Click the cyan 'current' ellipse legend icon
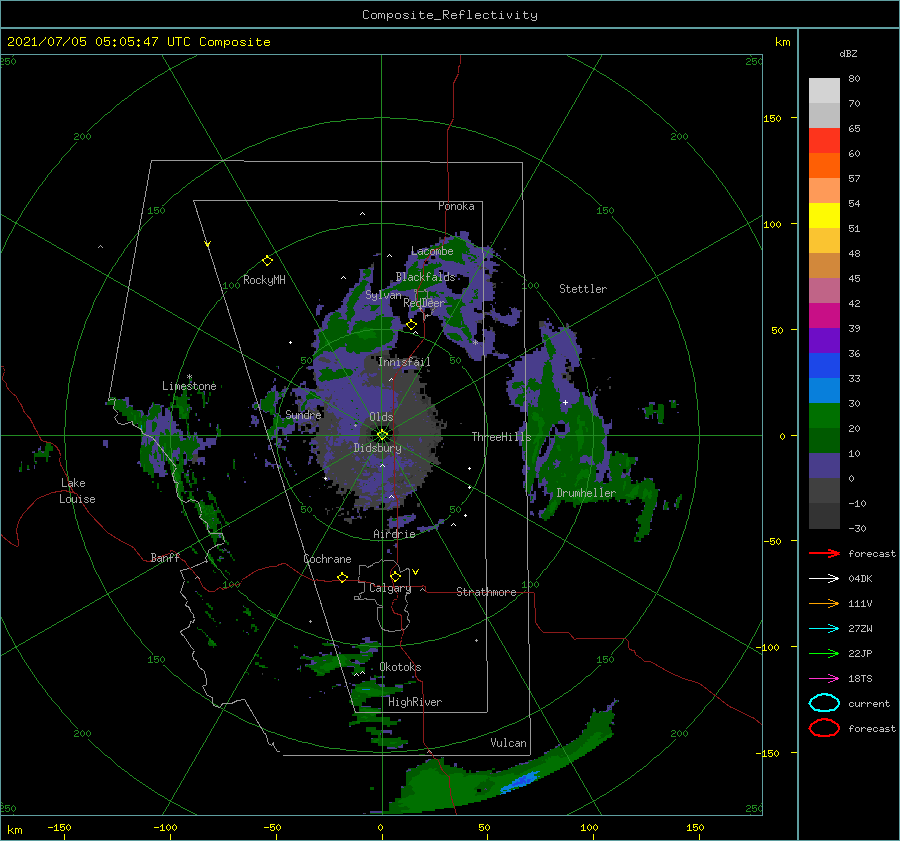The width and height of the screenshot is (900, 841). pyautogui.click(x=824, y=703)
